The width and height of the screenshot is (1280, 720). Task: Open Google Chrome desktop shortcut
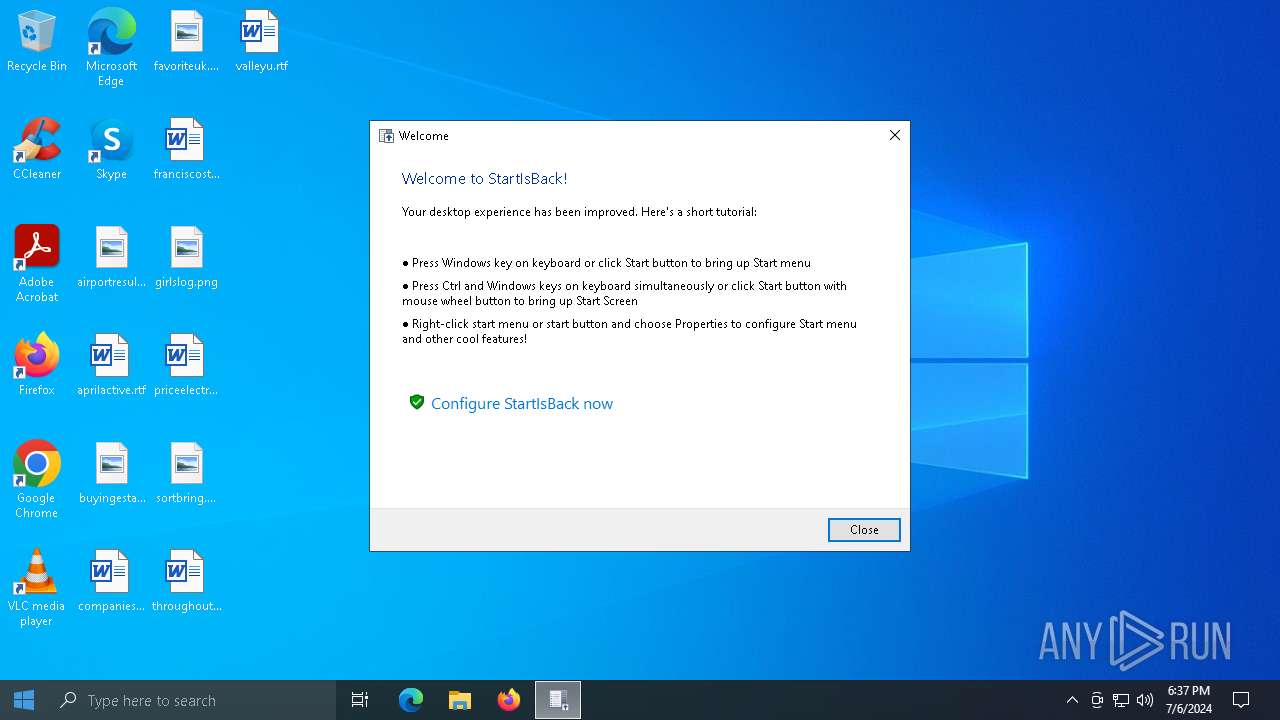[x=37, y=480]
